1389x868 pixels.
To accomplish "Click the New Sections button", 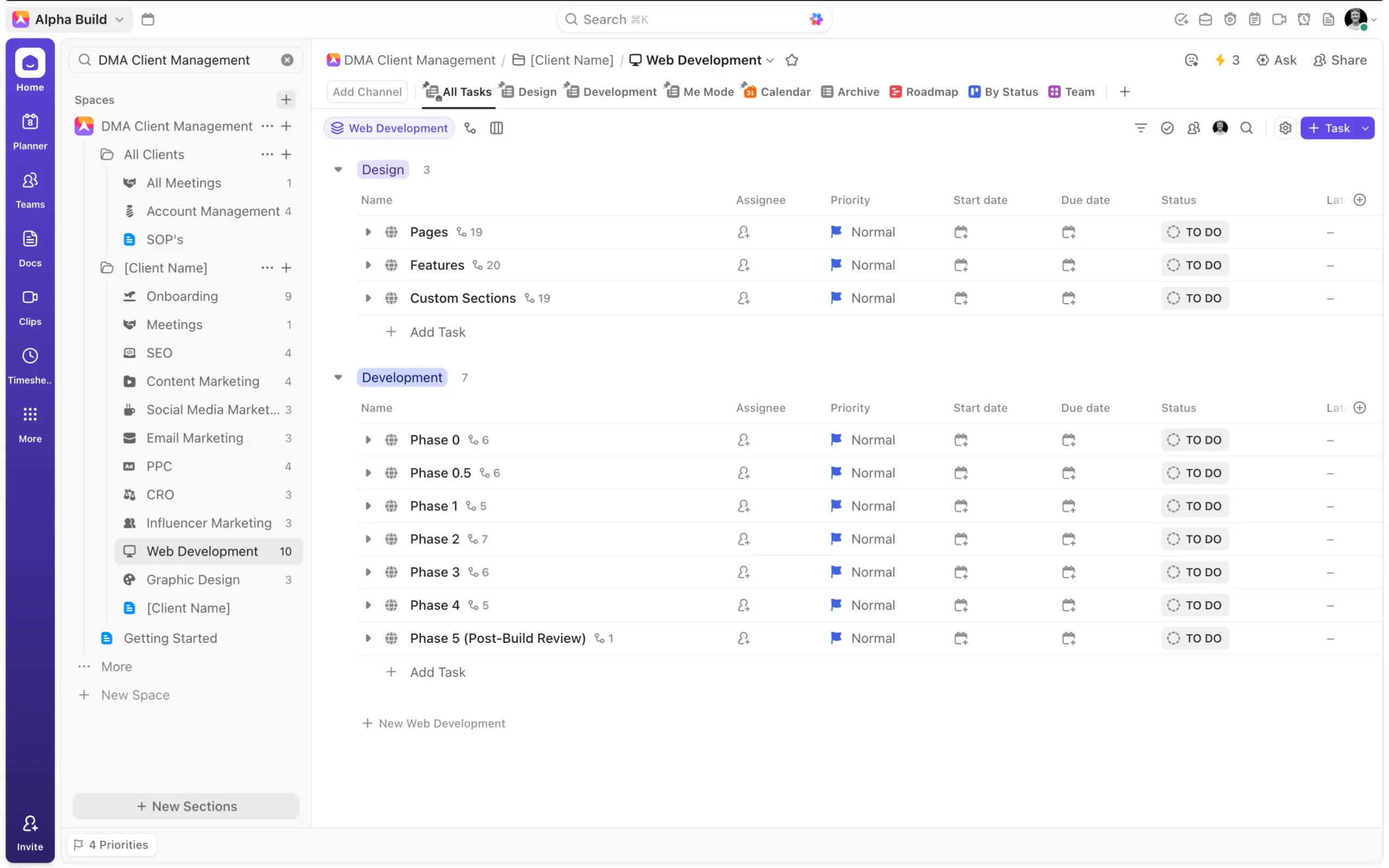I will (186, 806).
